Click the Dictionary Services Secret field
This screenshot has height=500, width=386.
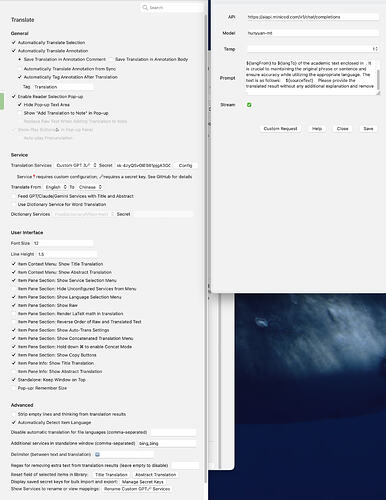163,214
